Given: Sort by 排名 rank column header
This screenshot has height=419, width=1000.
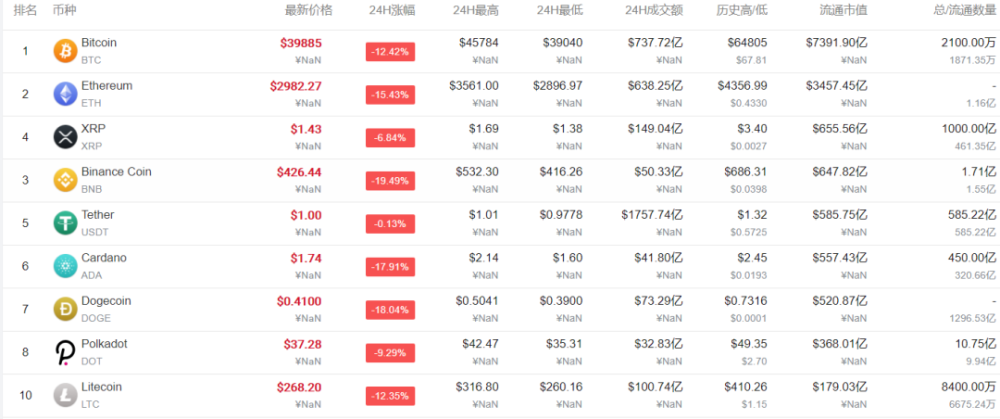Looking at the screenshot, I should 26,10.
